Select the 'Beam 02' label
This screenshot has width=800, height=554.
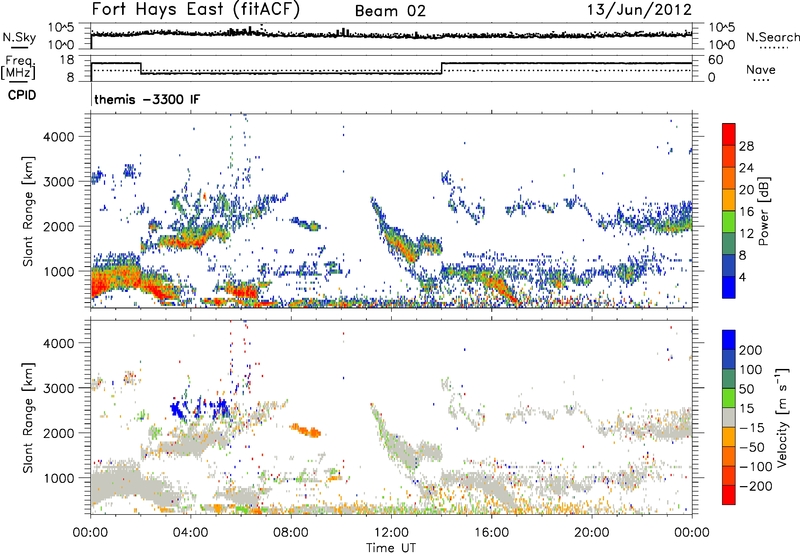pos(390,11)
